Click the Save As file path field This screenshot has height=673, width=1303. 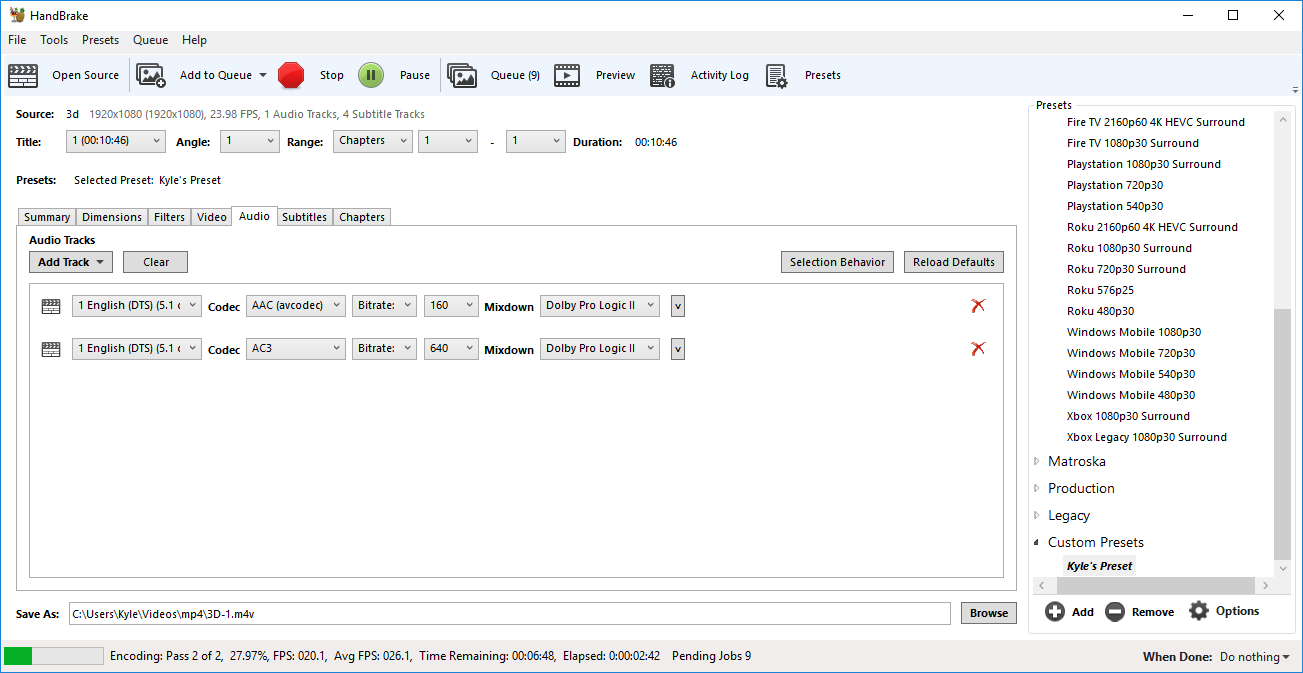point(509,613)
